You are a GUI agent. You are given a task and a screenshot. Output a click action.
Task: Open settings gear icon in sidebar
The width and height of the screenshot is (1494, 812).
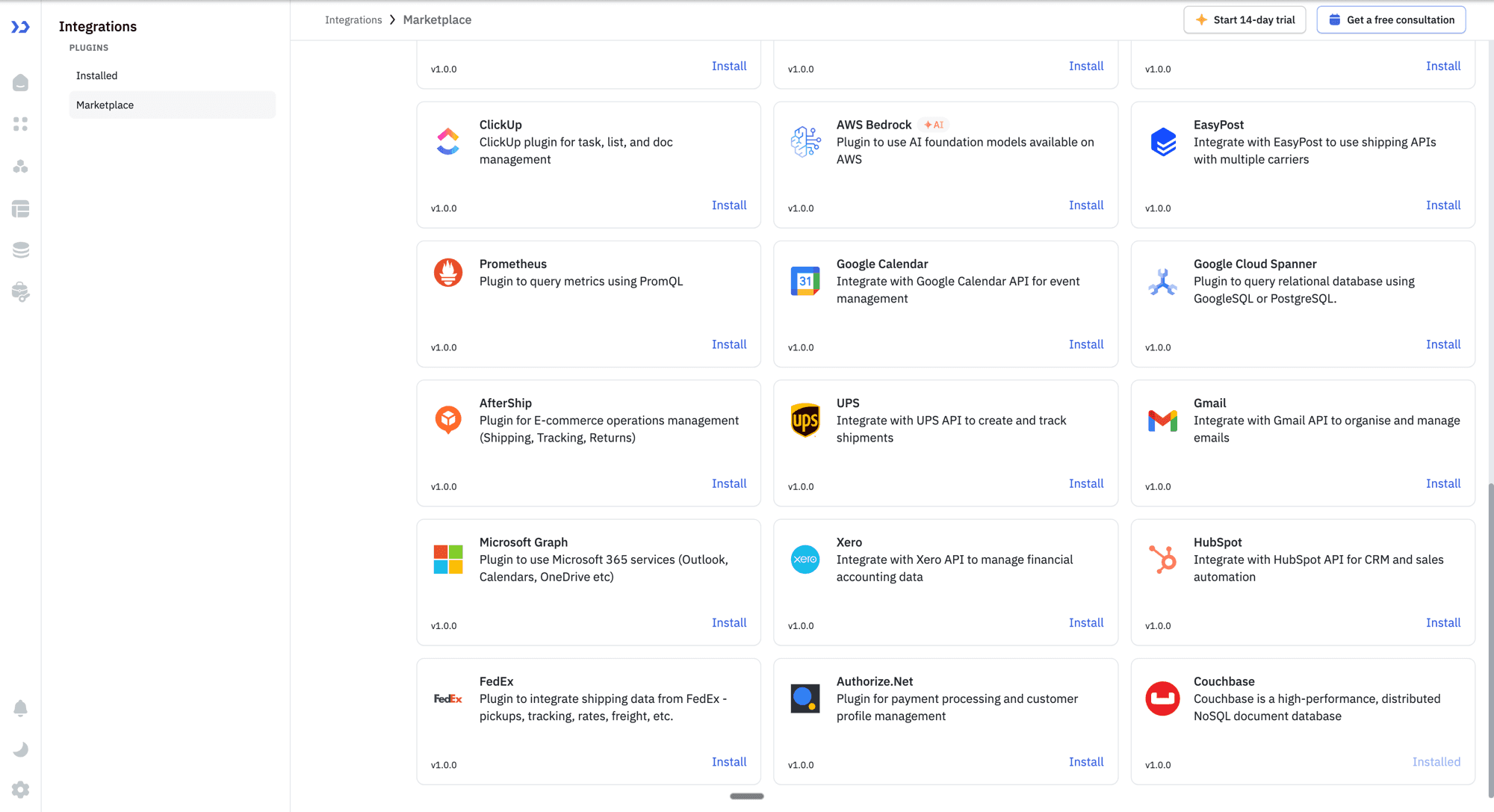[21, 790]
